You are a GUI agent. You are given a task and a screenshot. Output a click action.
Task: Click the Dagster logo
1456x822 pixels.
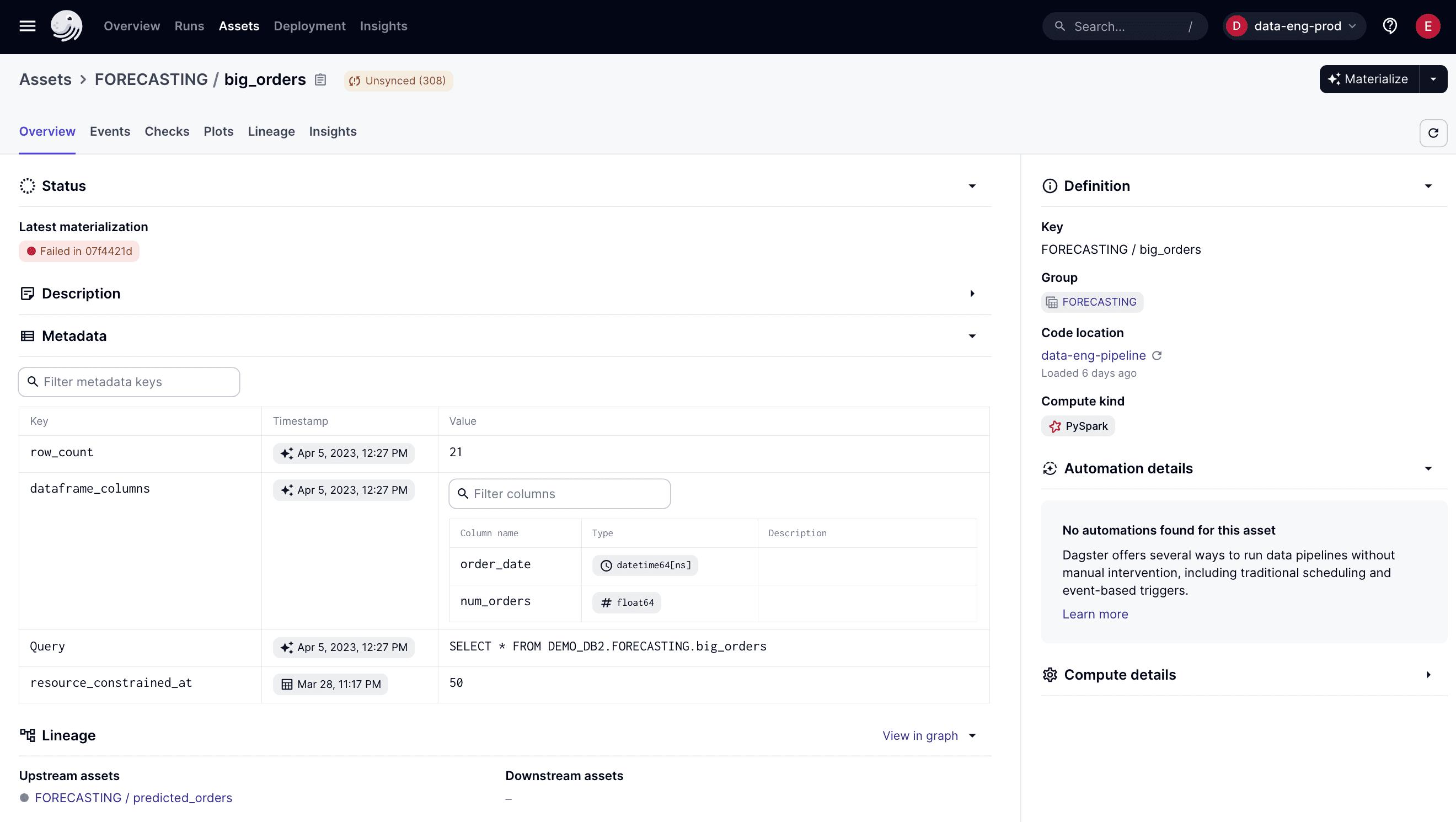(x=66, y=25)
